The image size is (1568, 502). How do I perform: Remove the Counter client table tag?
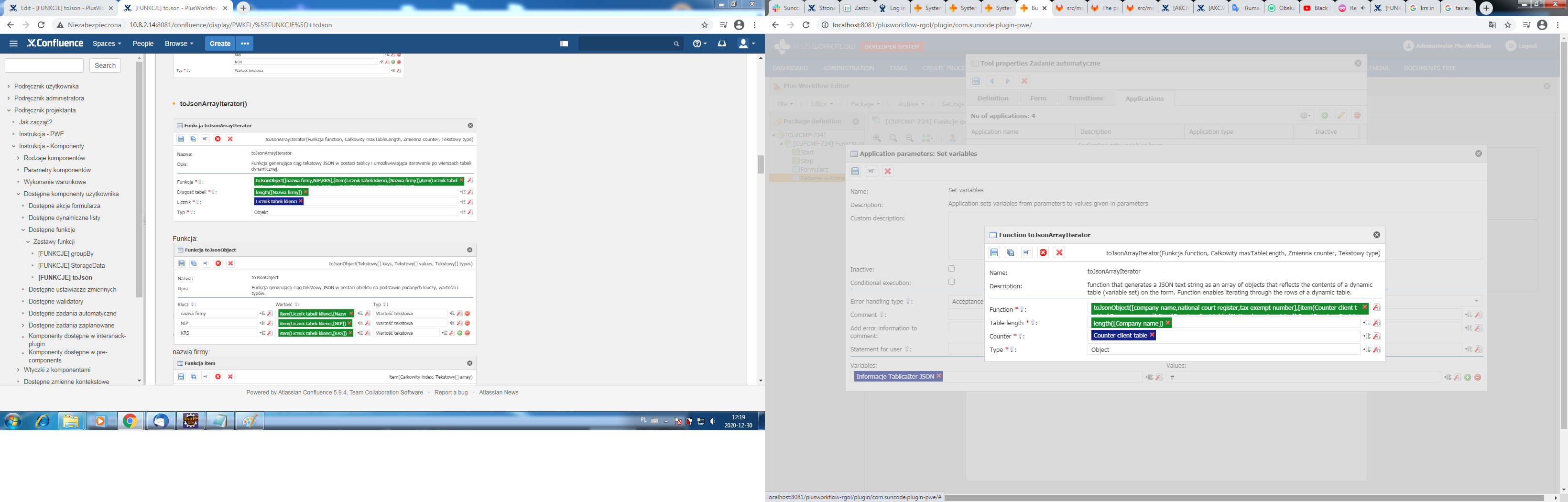(1152, 335)
